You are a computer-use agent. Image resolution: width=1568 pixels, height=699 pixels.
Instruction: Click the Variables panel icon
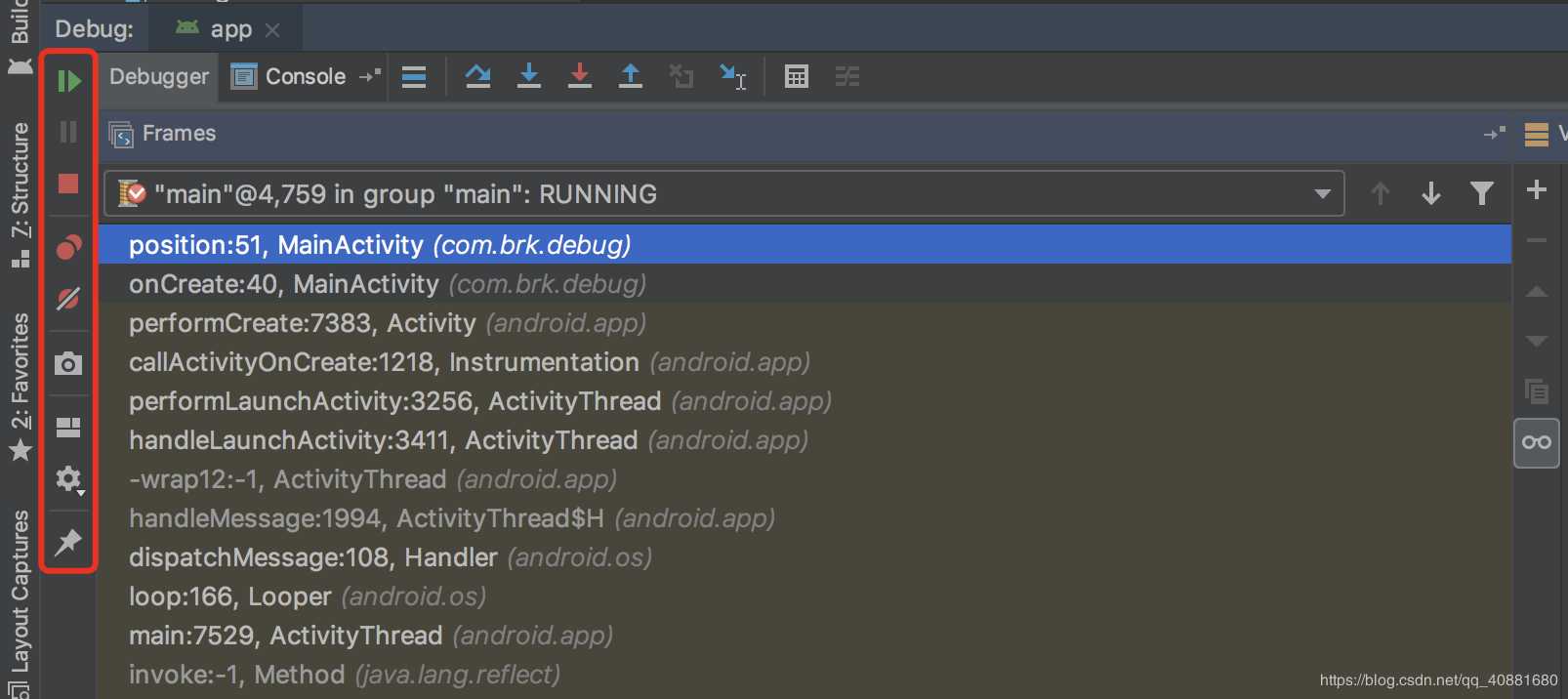tap(1537, 134)
